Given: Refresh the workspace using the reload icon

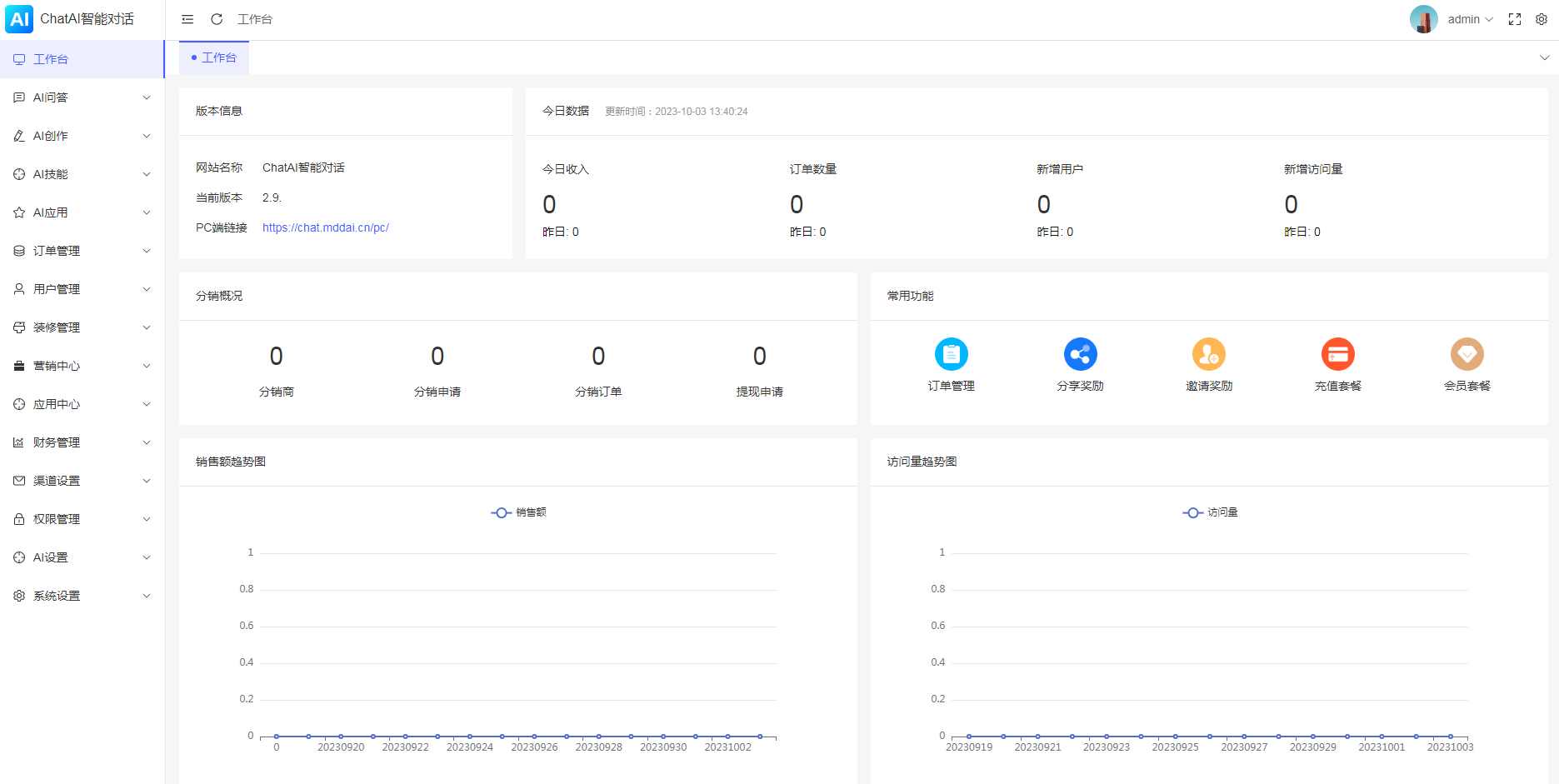Looking at the screenshot, I should tap(217, 18).
